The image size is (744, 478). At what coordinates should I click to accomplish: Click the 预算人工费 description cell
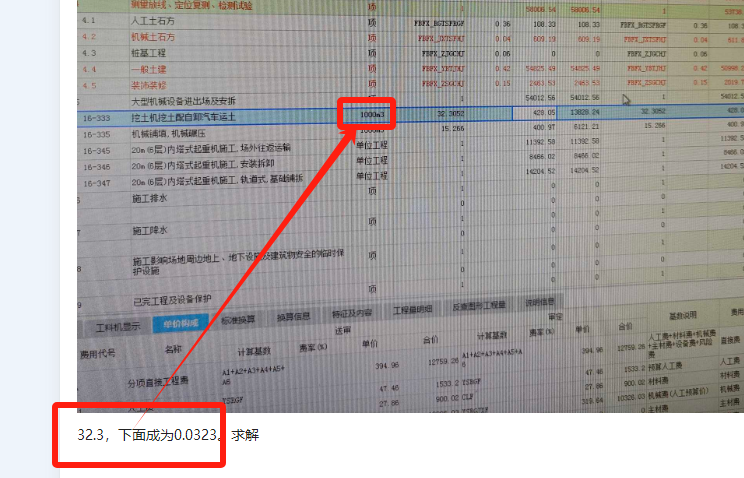tap(665, 366)
